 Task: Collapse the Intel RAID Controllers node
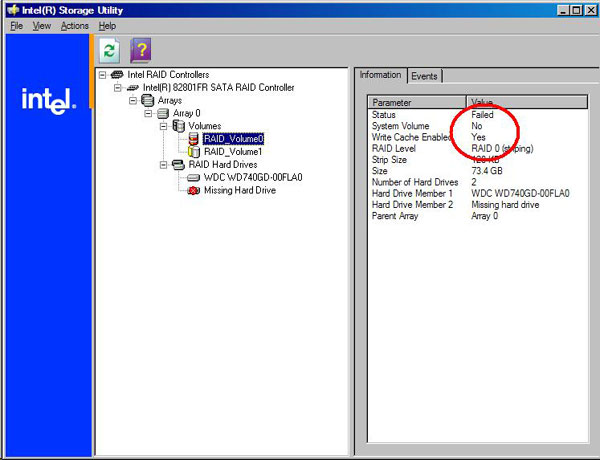tap(102, 75)
